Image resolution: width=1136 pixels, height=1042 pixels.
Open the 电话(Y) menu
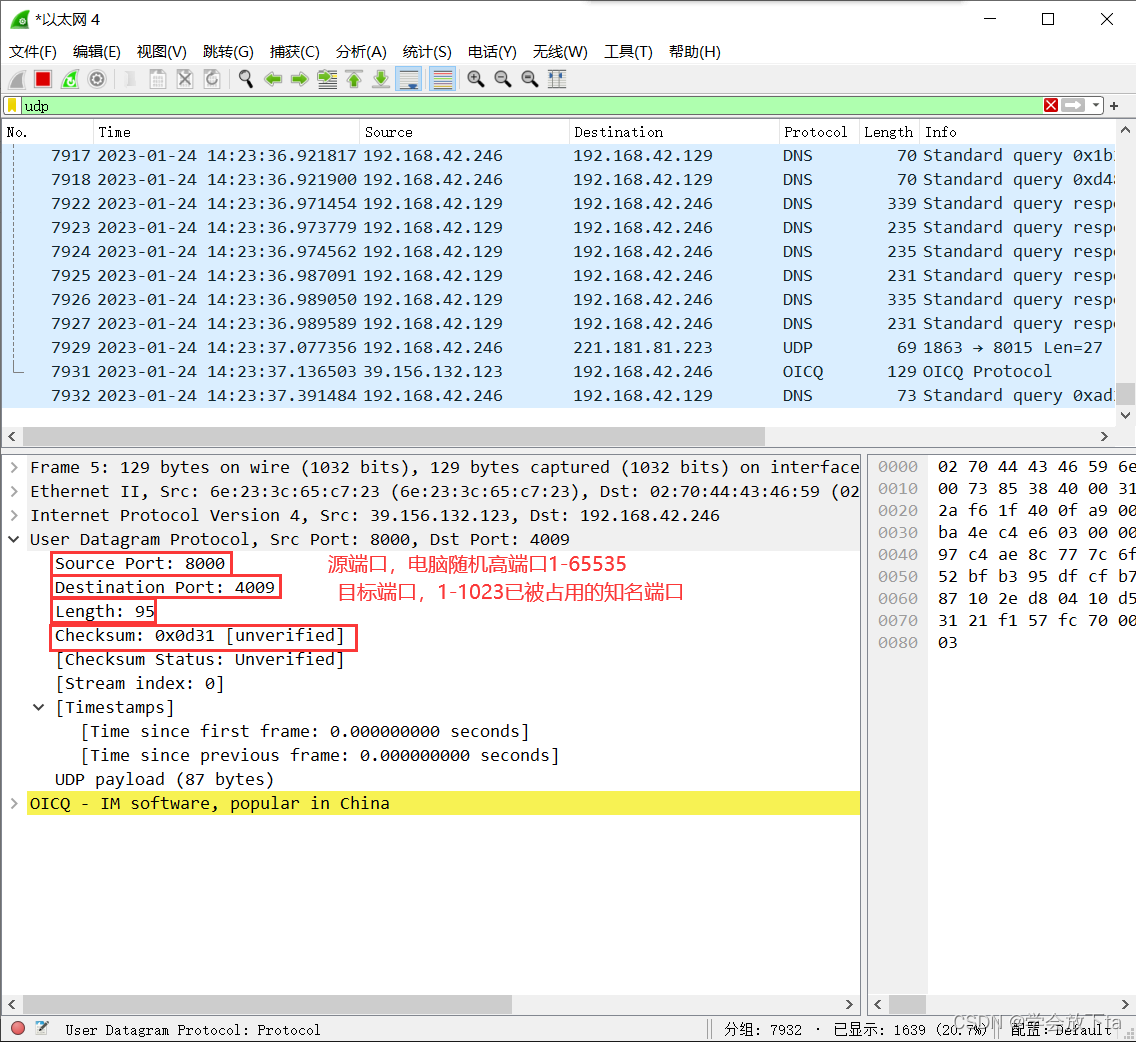coord(492,51)
